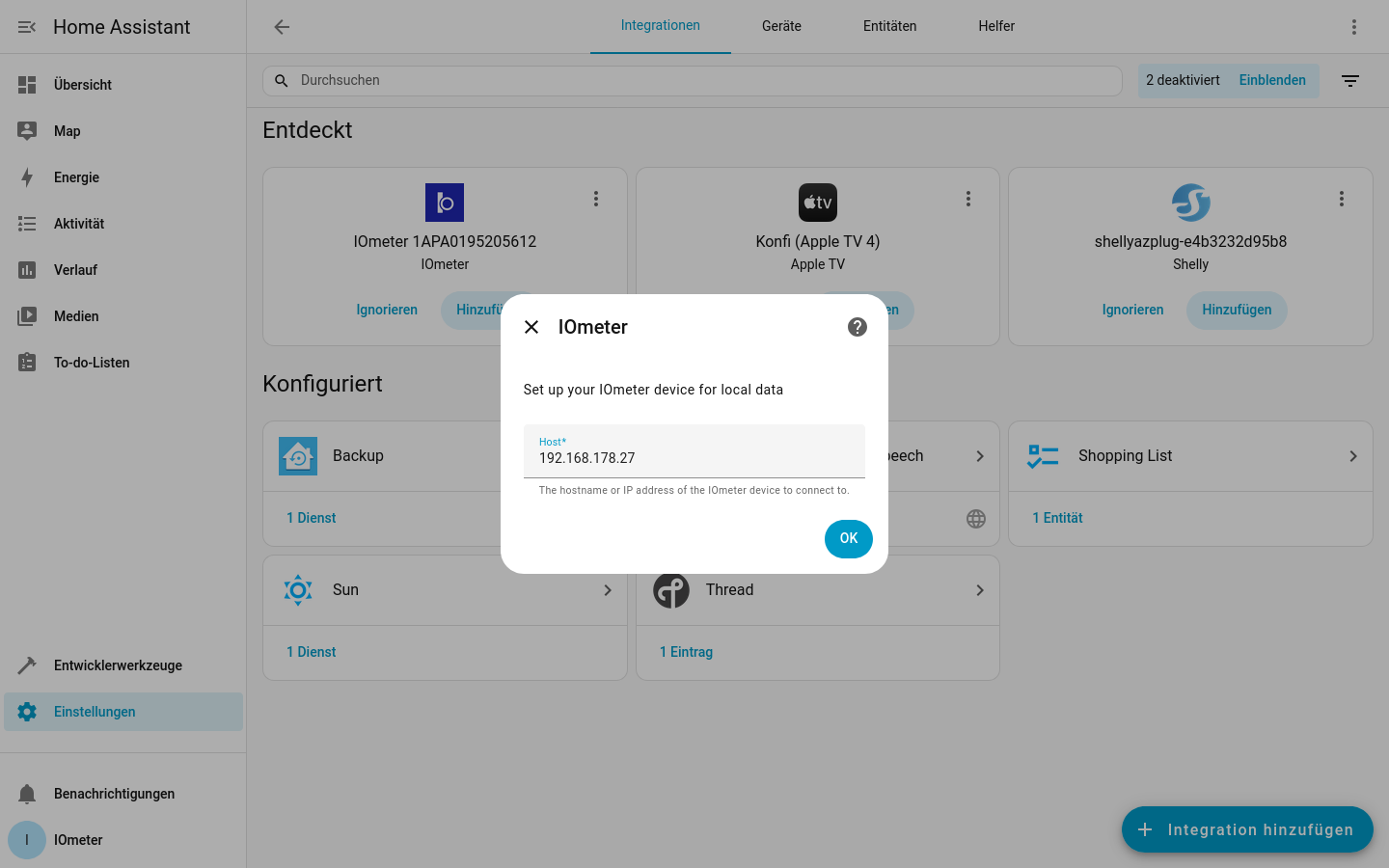Confirm the IOmeter setup with OK
Viewport: 1389px width, 868px height.
849,539
